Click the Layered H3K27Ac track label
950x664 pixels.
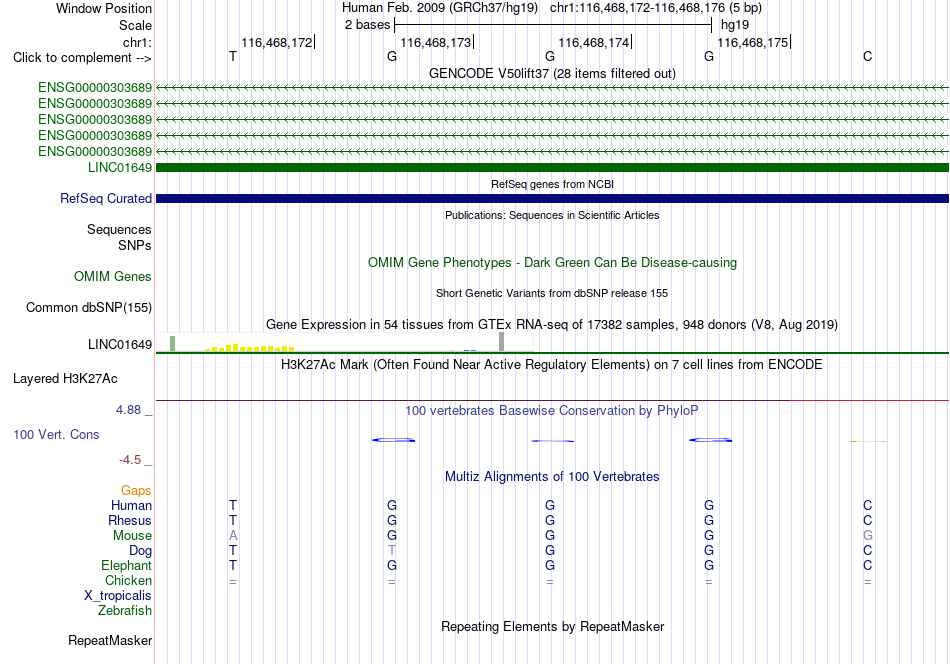(x=65, y=379)
